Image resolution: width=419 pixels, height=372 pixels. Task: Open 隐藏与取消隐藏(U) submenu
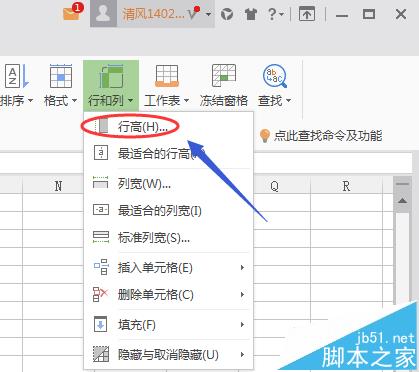click(168, 355)
